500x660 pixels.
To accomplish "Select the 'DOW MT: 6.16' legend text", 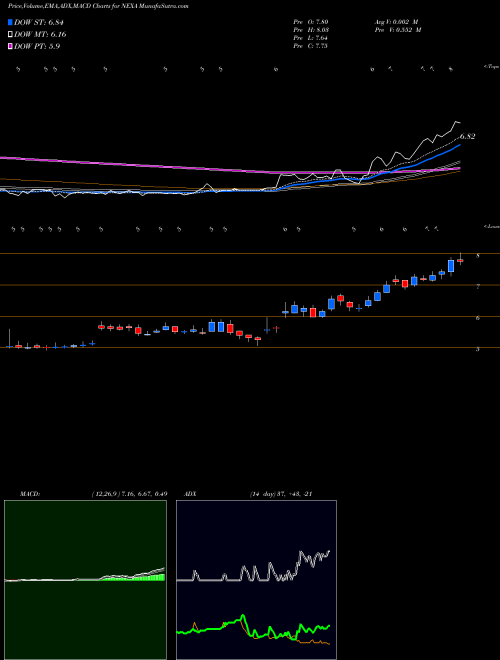I will tap(40, 34).
